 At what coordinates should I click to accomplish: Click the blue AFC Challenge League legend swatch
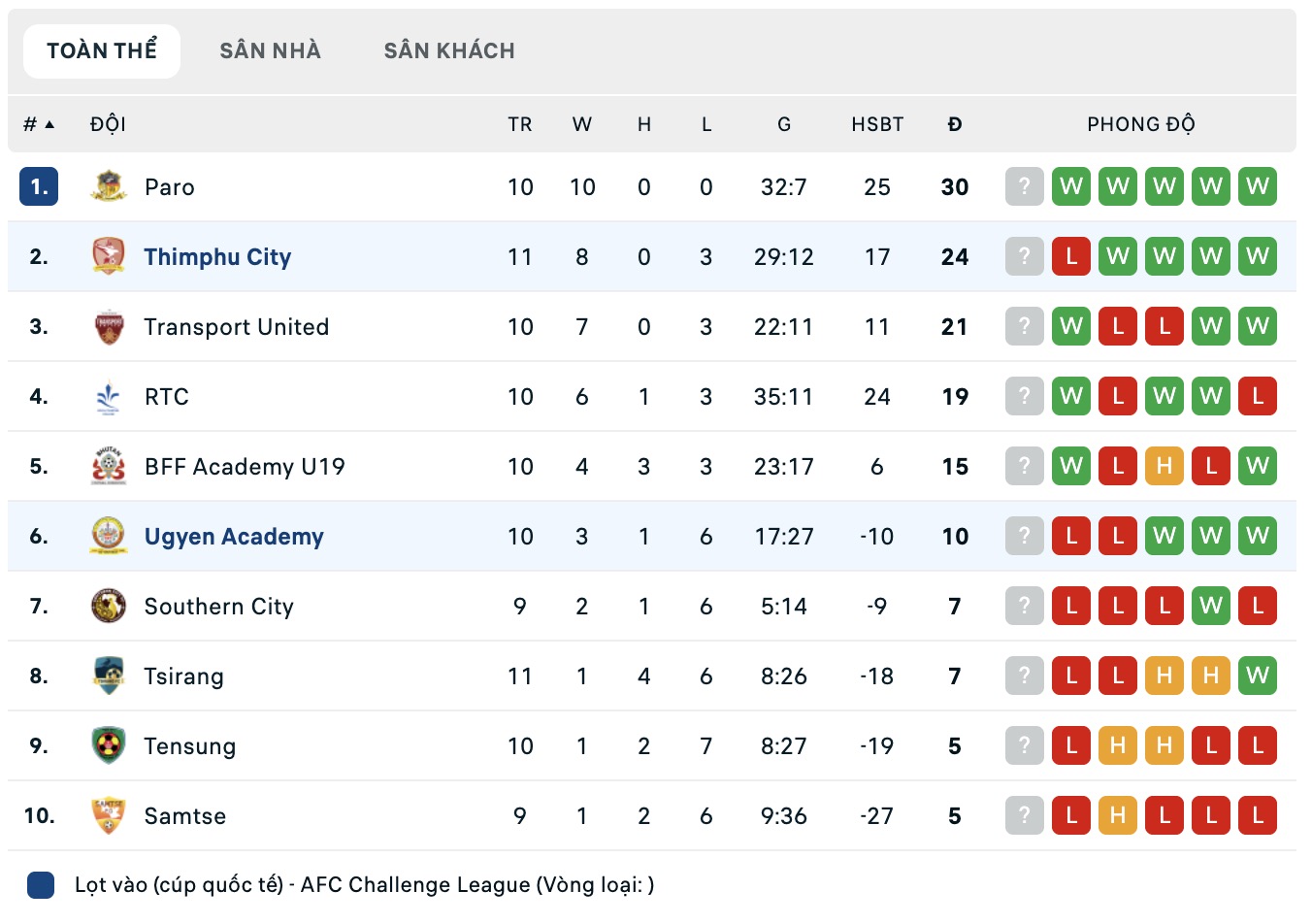[41, 885]
